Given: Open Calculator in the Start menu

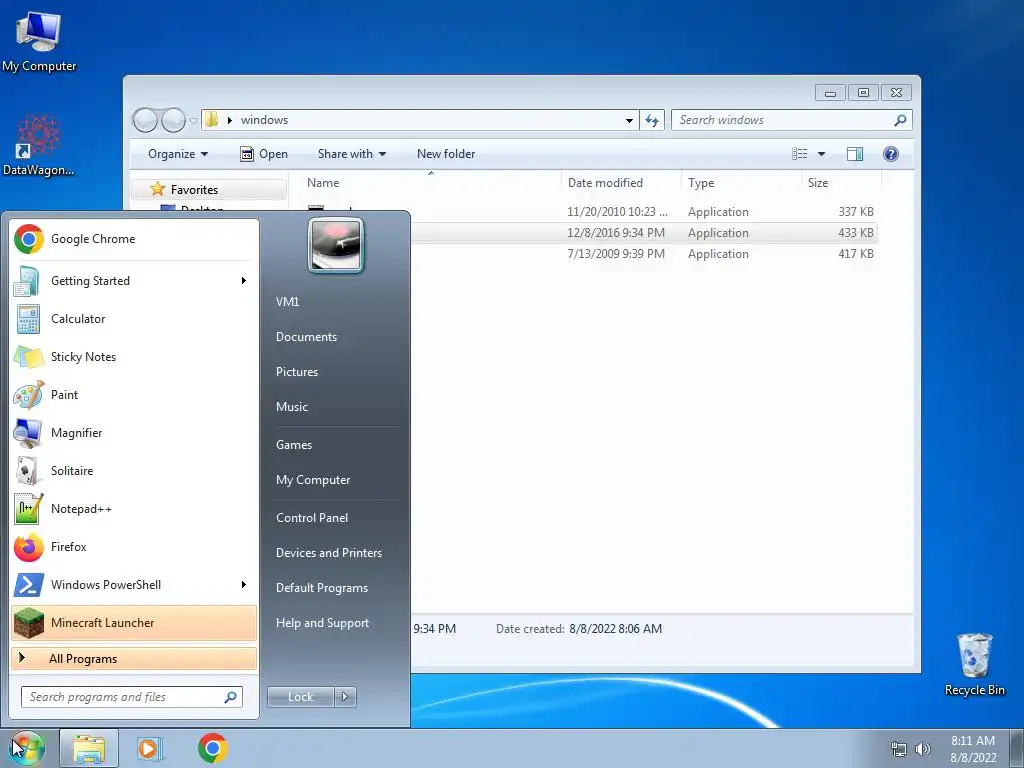Looking at the screenshot, I should point(134,319).
